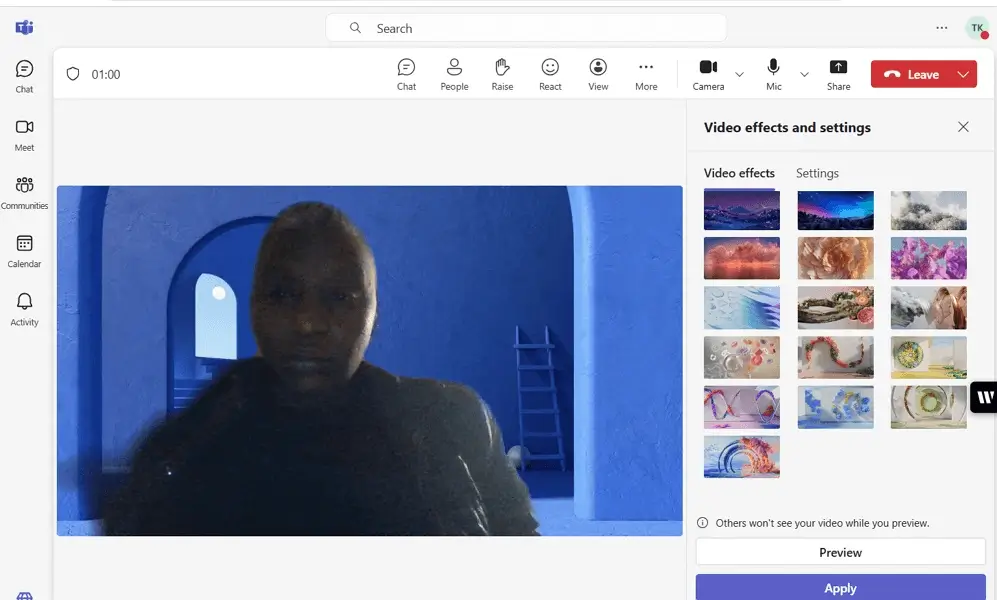The height and width of the screenshot is (600, 997).
Task: Expand the Mic options dropdown arrow
Action: [x=804, y=75]
